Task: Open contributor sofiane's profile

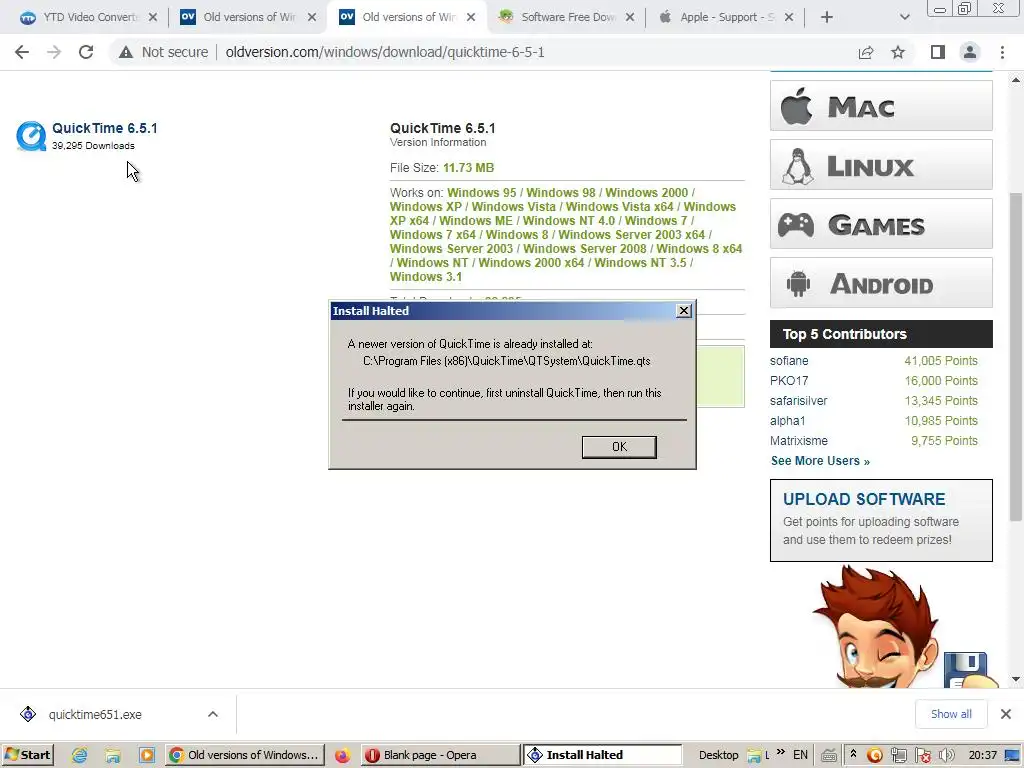Action: 789,360
